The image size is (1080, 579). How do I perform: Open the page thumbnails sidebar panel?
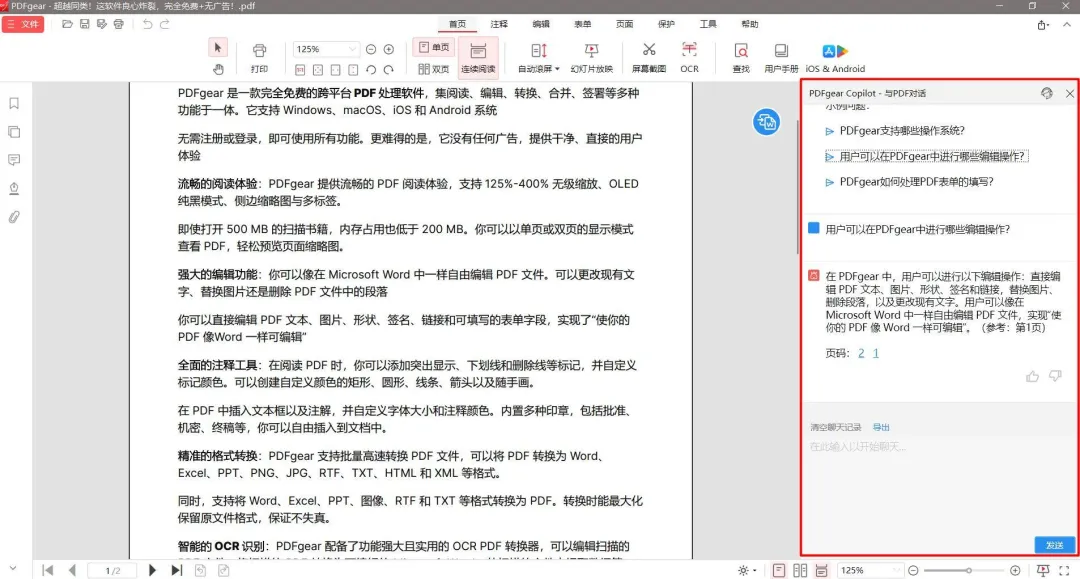tap(14, 131)
